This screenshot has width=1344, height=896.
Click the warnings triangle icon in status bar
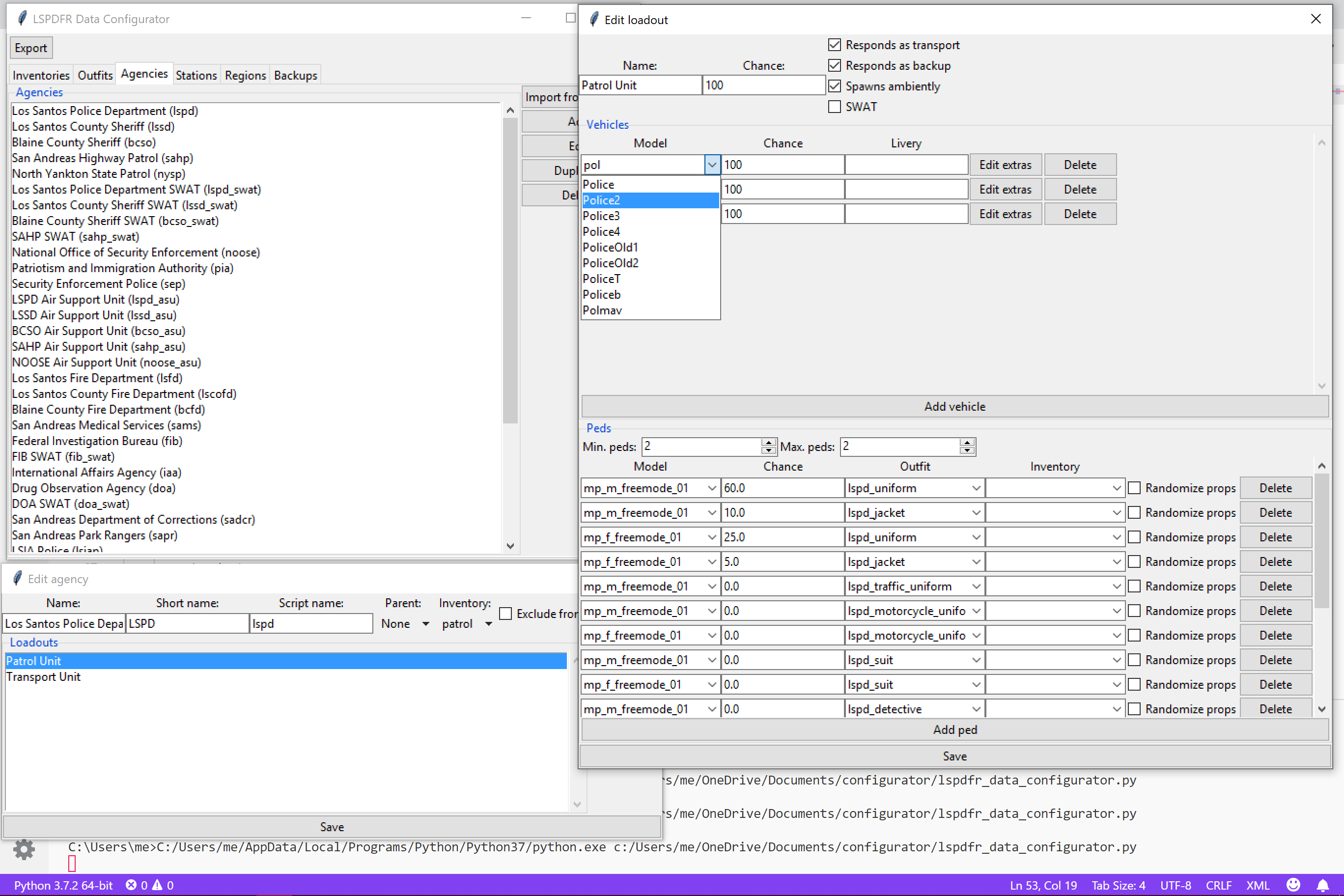pos(157,885)
